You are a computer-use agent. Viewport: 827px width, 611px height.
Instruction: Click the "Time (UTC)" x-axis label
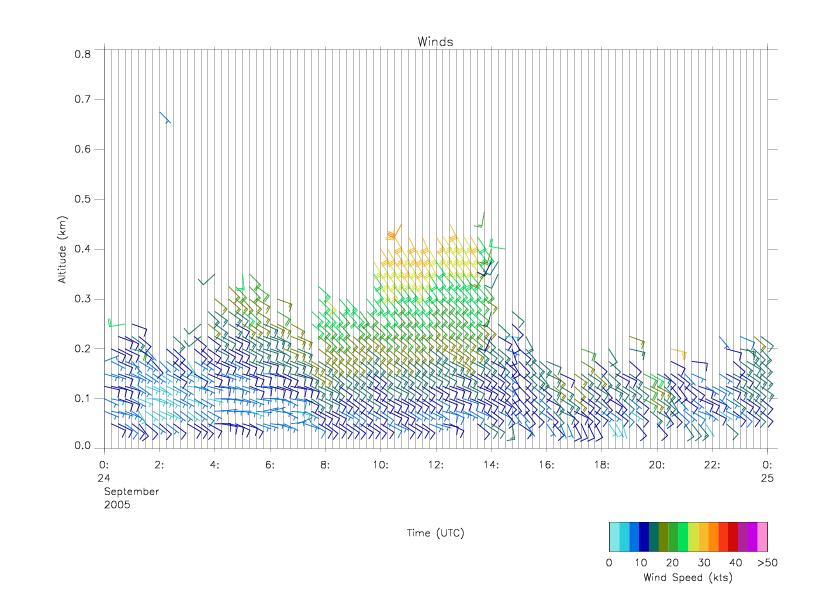(x=435, y=533)
